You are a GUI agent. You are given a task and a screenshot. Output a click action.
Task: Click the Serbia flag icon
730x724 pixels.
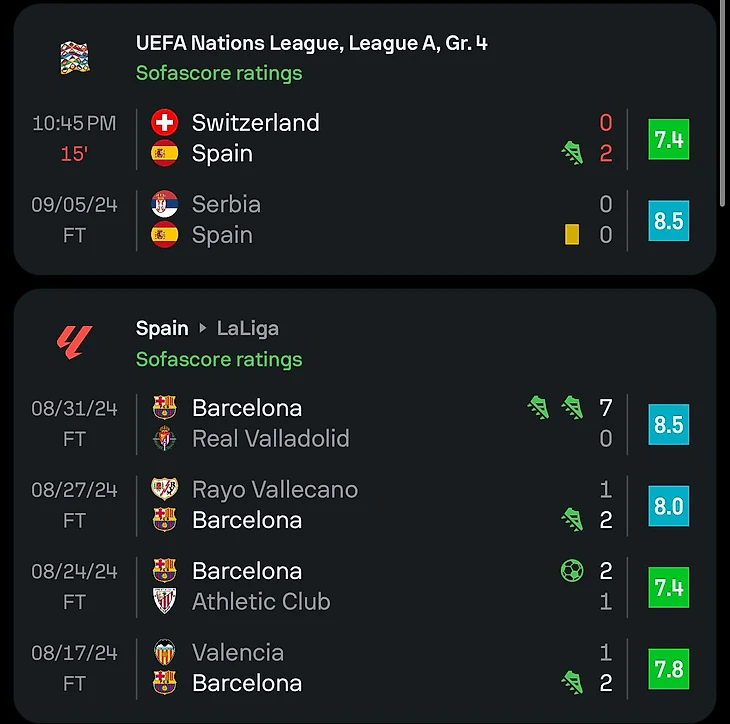[164, 205]
